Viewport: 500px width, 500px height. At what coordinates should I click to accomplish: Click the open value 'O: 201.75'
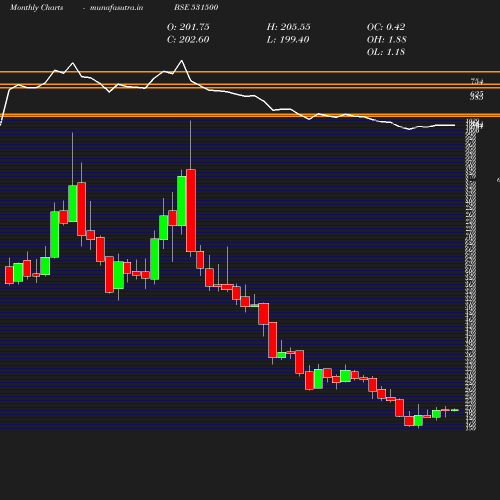[188, 27]
